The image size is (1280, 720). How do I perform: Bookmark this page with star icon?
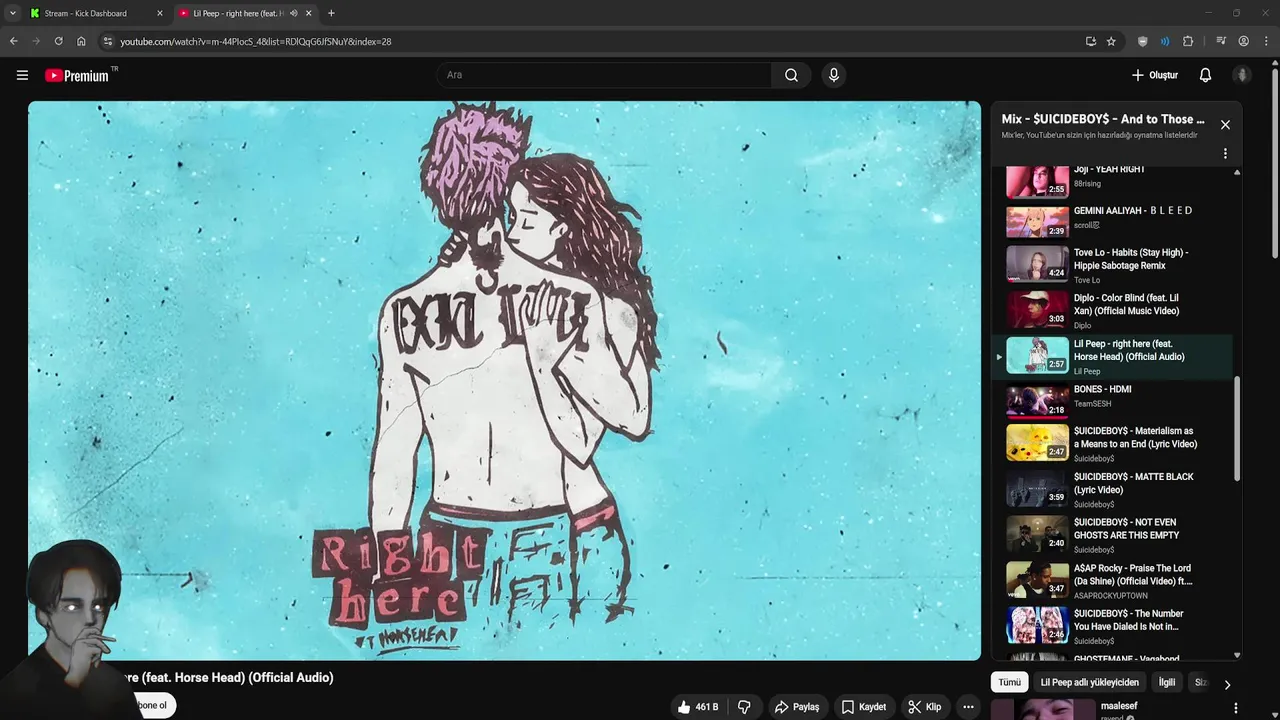coord(1111,41)
